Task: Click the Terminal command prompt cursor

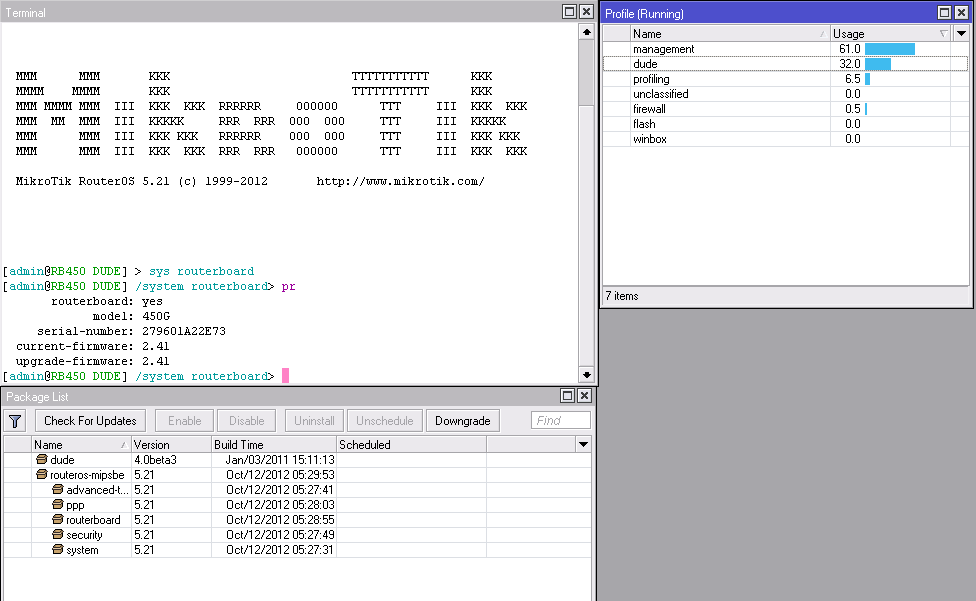Action: 286,376
